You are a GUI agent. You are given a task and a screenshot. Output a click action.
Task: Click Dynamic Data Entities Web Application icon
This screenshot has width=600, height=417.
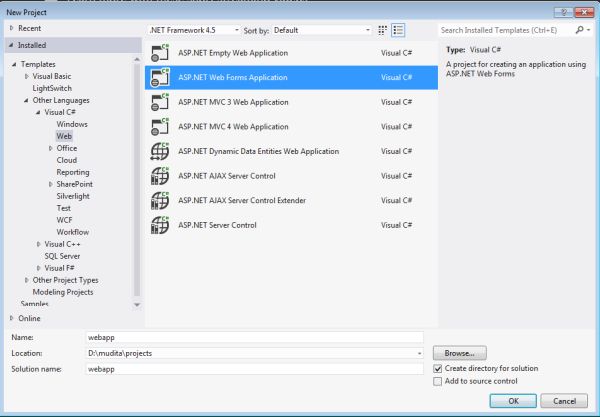[160, 151]
